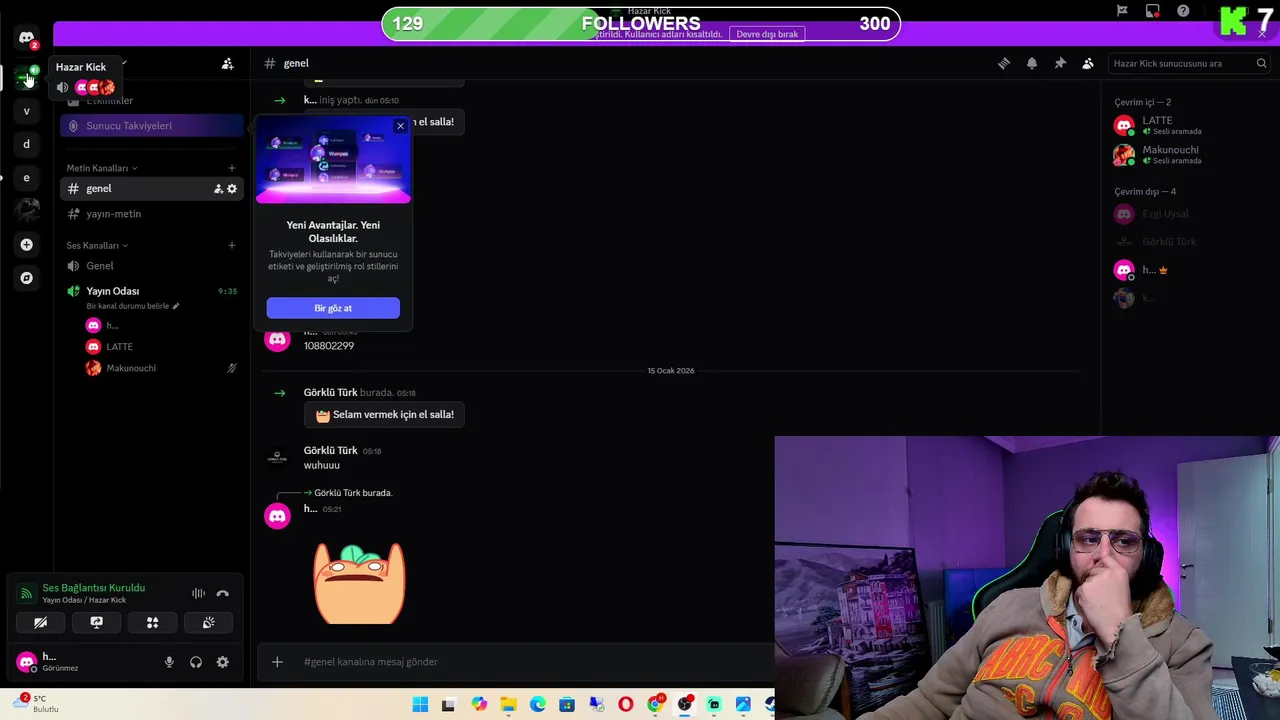Screen dimensions: 1280x720
Task: Toggle camera on in voice panel
Action: pos(41,623)
